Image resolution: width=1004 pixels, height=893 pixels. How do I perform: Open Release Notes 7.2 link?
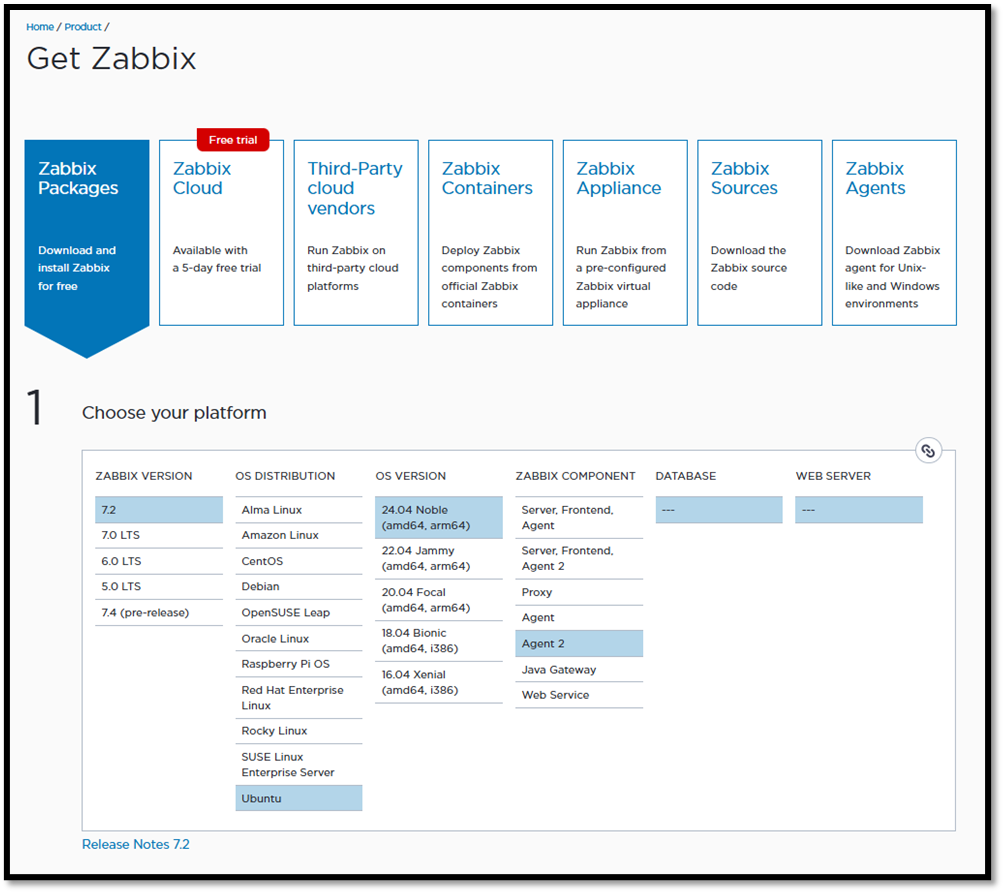pyautogui.click(x=136, y=845)
